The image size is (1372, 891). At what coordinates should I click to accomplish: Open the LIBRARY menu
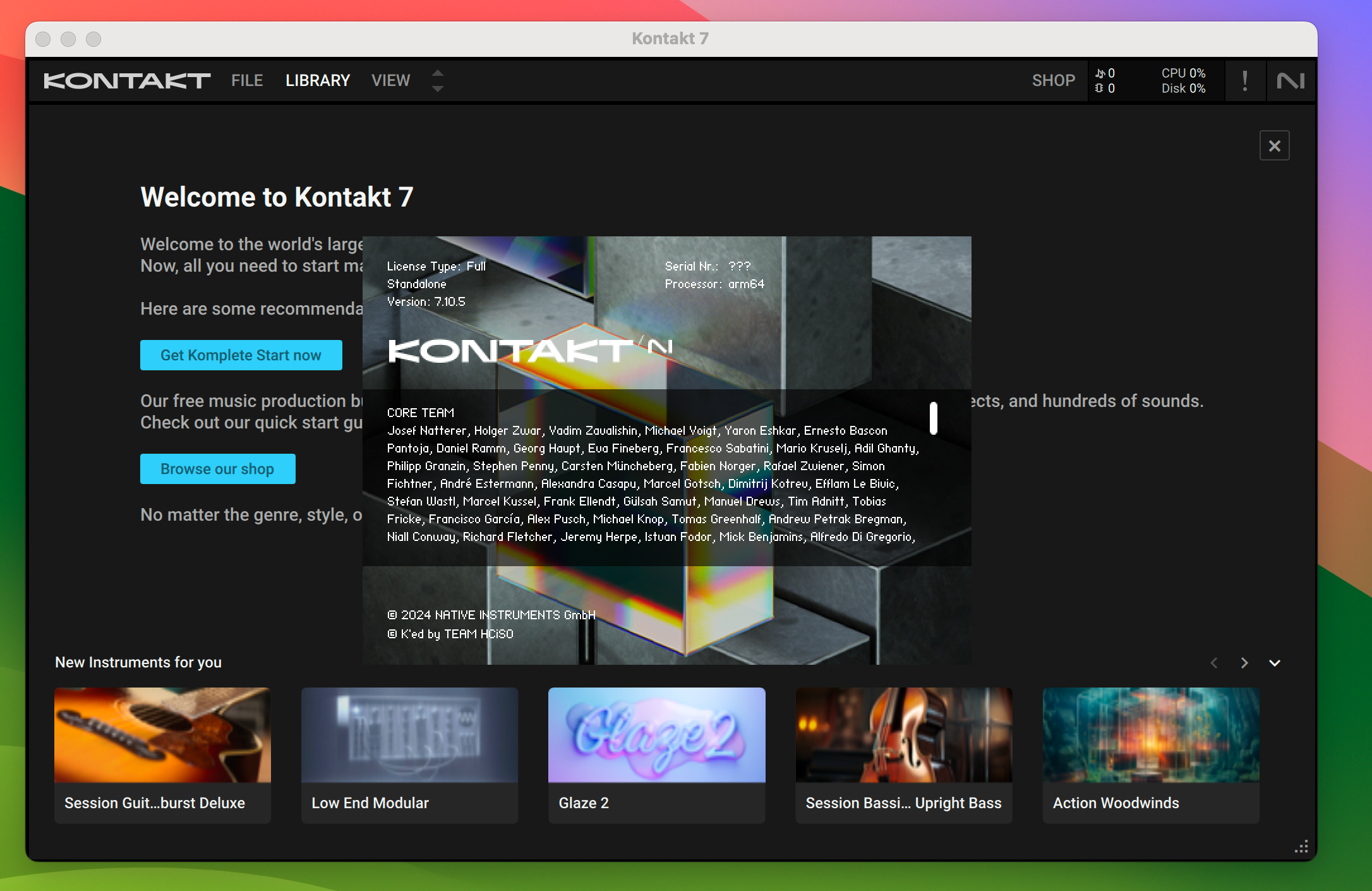pos(318,80)
